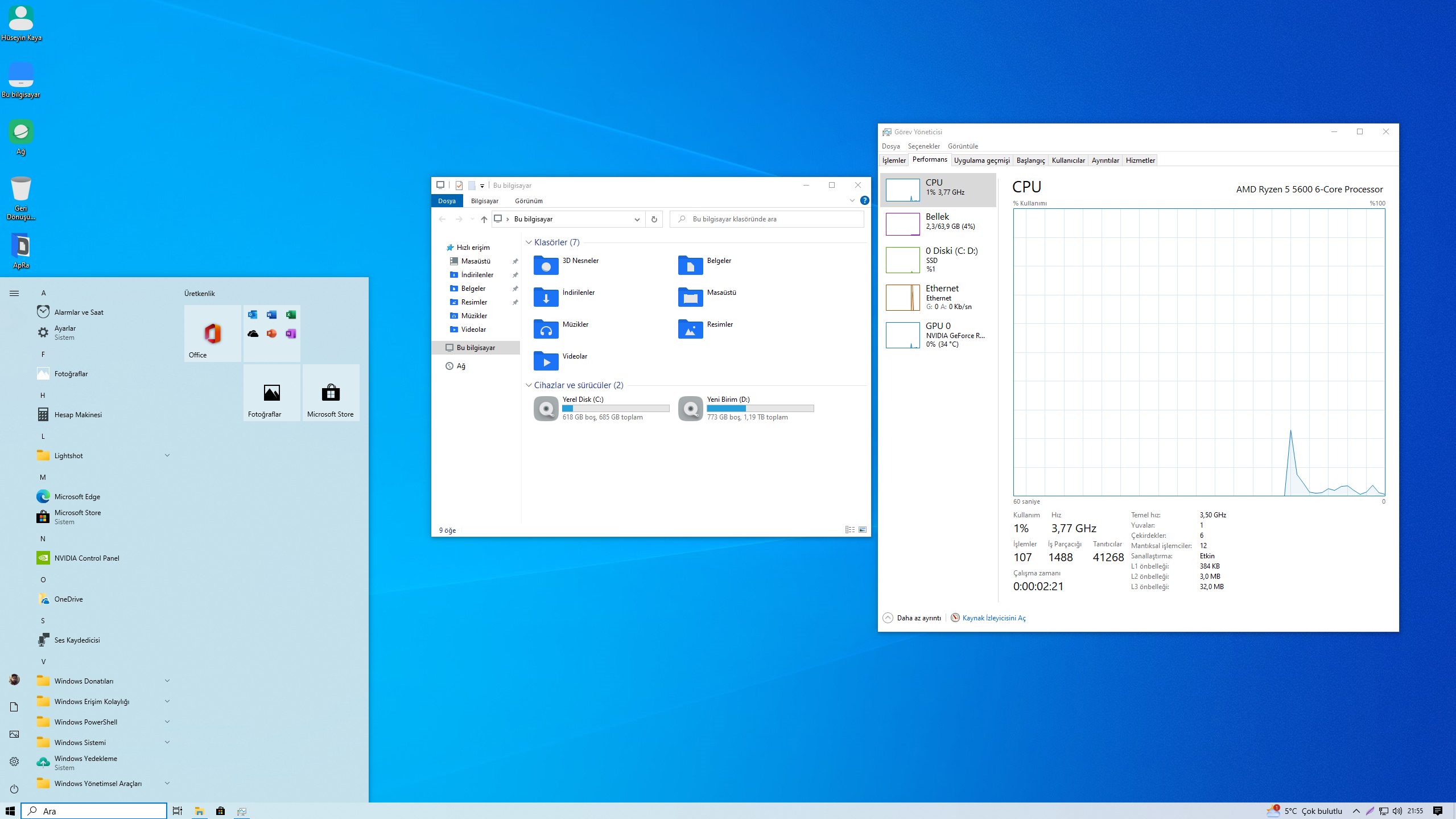Click the Microsoft Store tile in Start menu
The image size is (1456, 819).
coord(330,393)
